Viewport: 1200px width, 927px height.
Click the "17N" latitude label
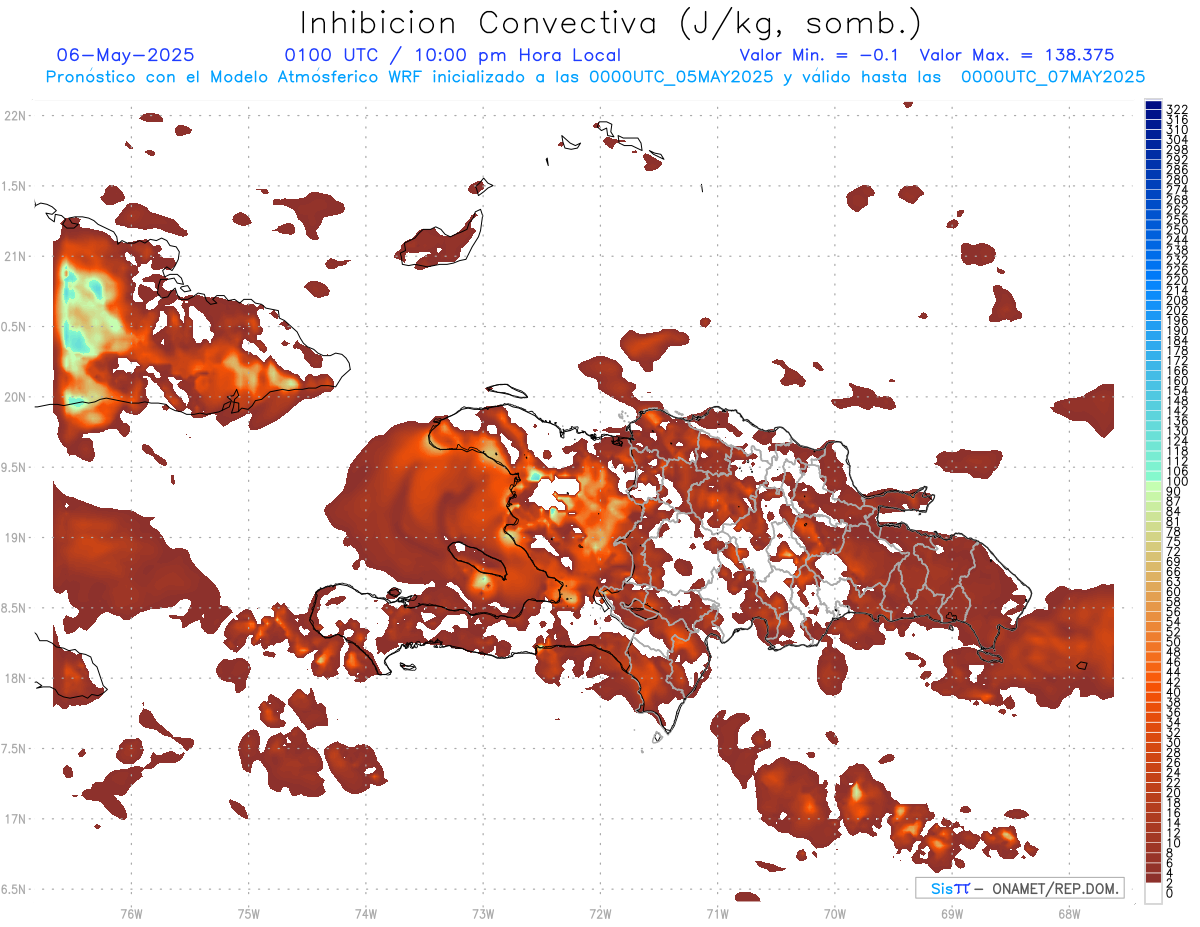point(15,818)
